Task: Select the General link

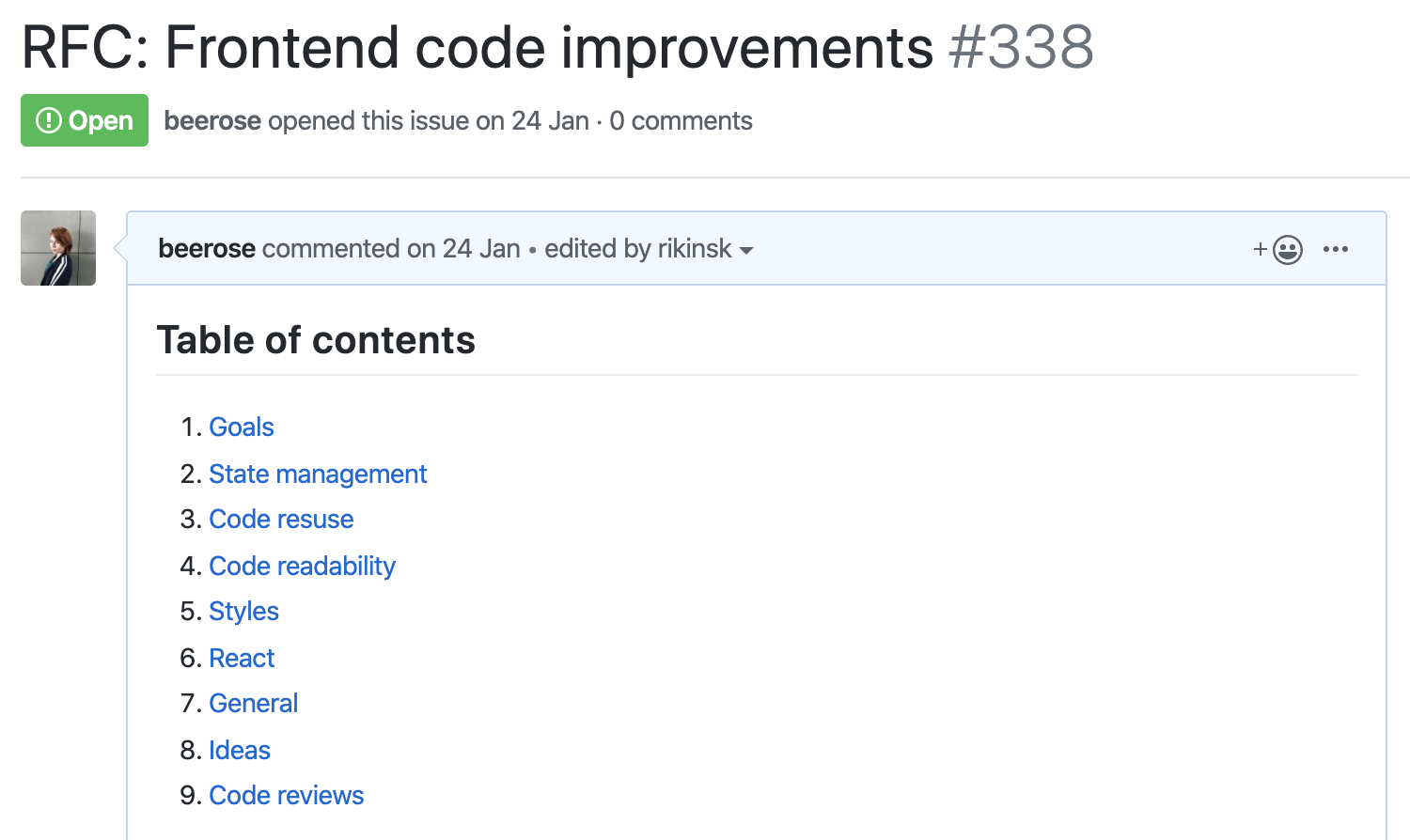Action: click(253, 704)
